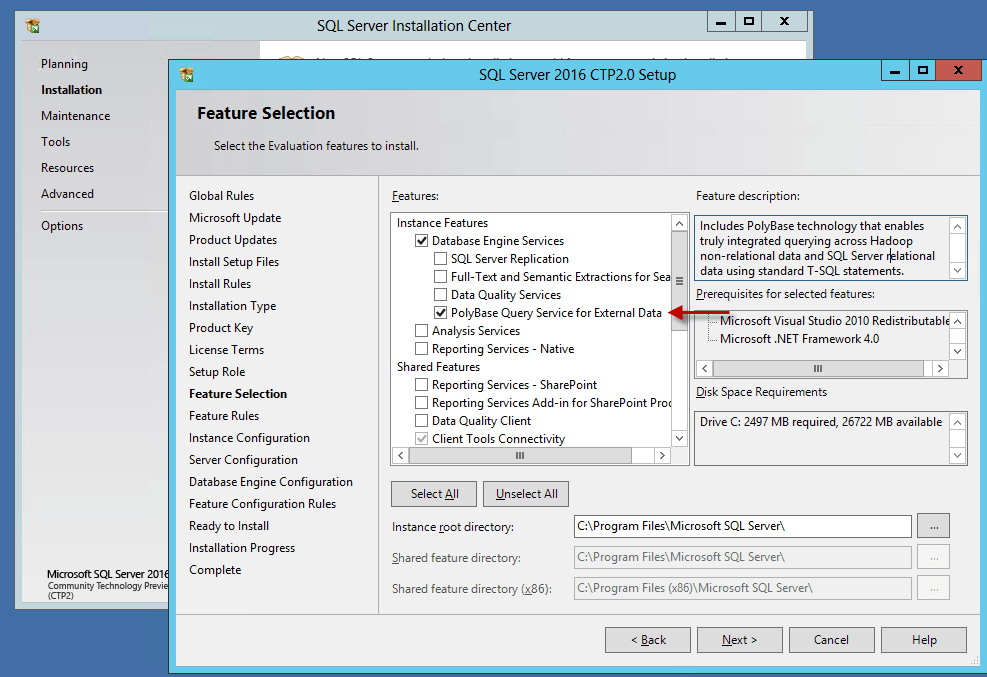Click the Next button
This screenshot has width=987, height=677.
(739, 640)
